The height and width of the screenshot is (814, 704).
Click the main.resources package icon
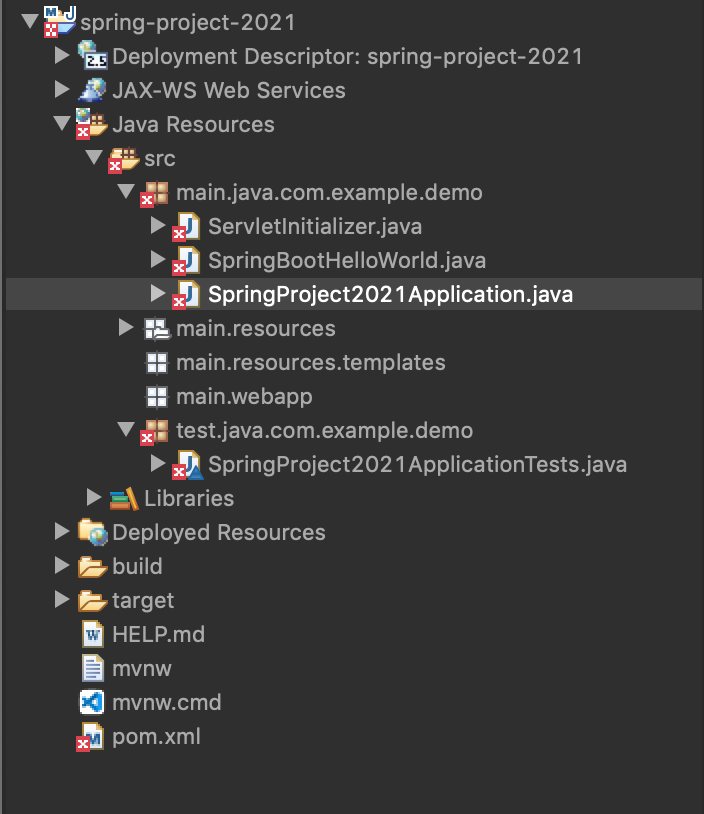pyautogui.click(x=157, y=329)
